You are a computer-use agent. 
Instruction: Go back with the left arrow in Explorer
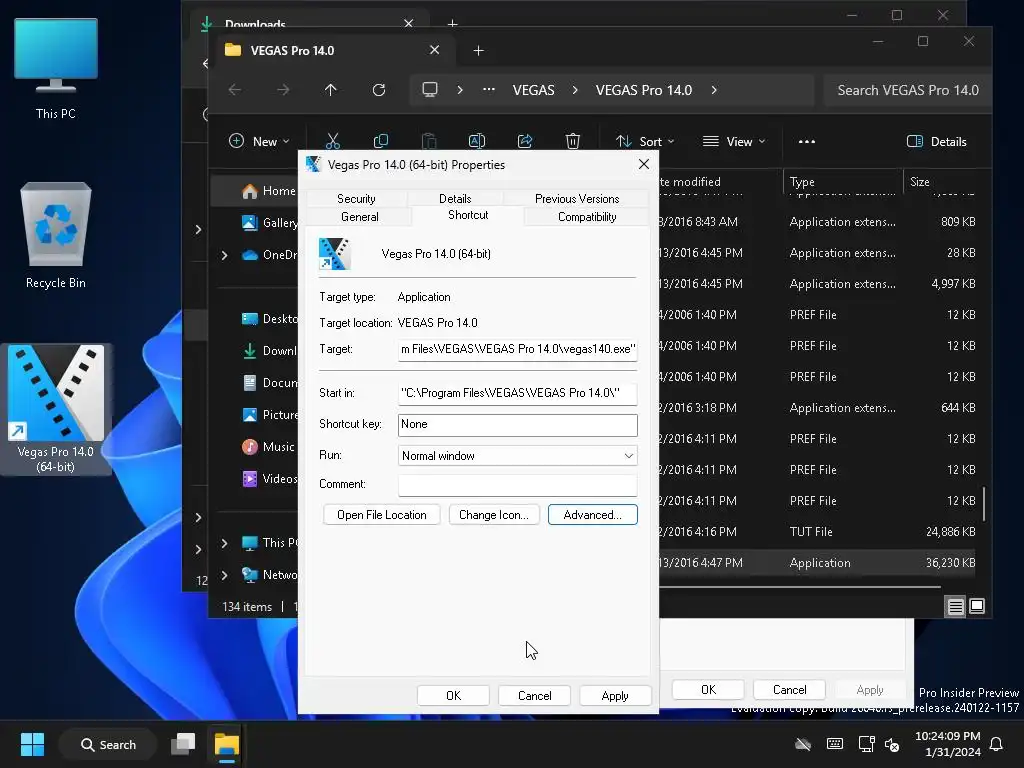[x=235, y=90]
